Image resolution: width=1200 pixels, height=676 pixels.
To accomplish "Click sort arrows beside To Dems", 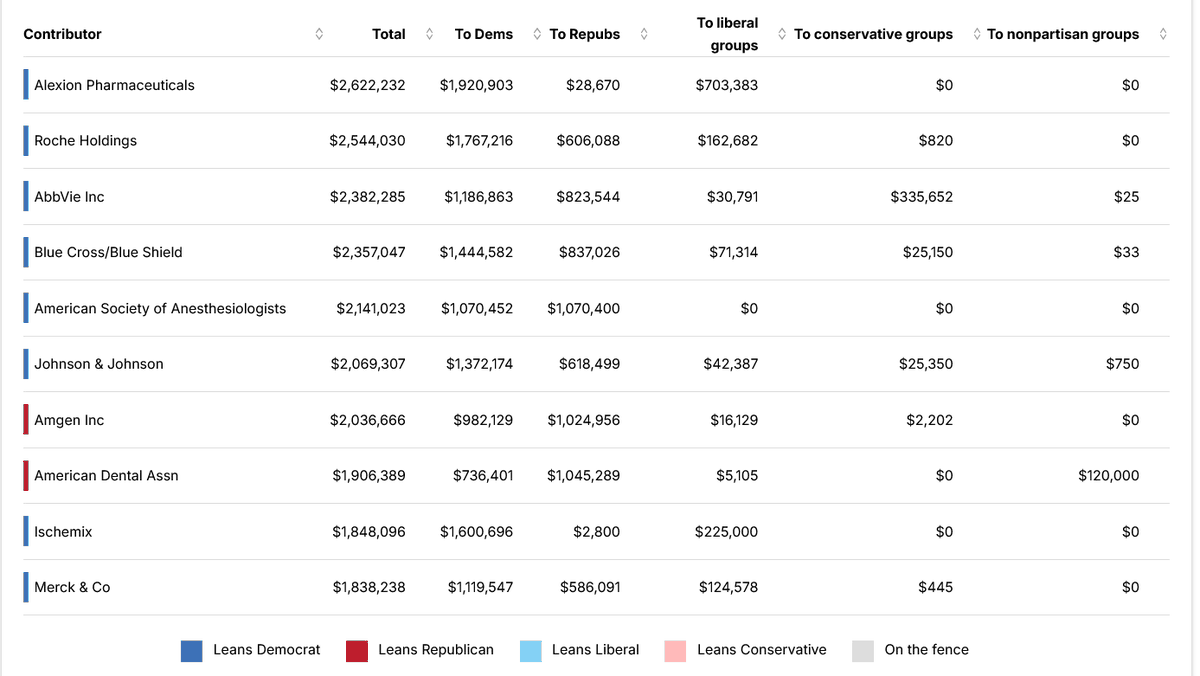I will coord(537,34).
